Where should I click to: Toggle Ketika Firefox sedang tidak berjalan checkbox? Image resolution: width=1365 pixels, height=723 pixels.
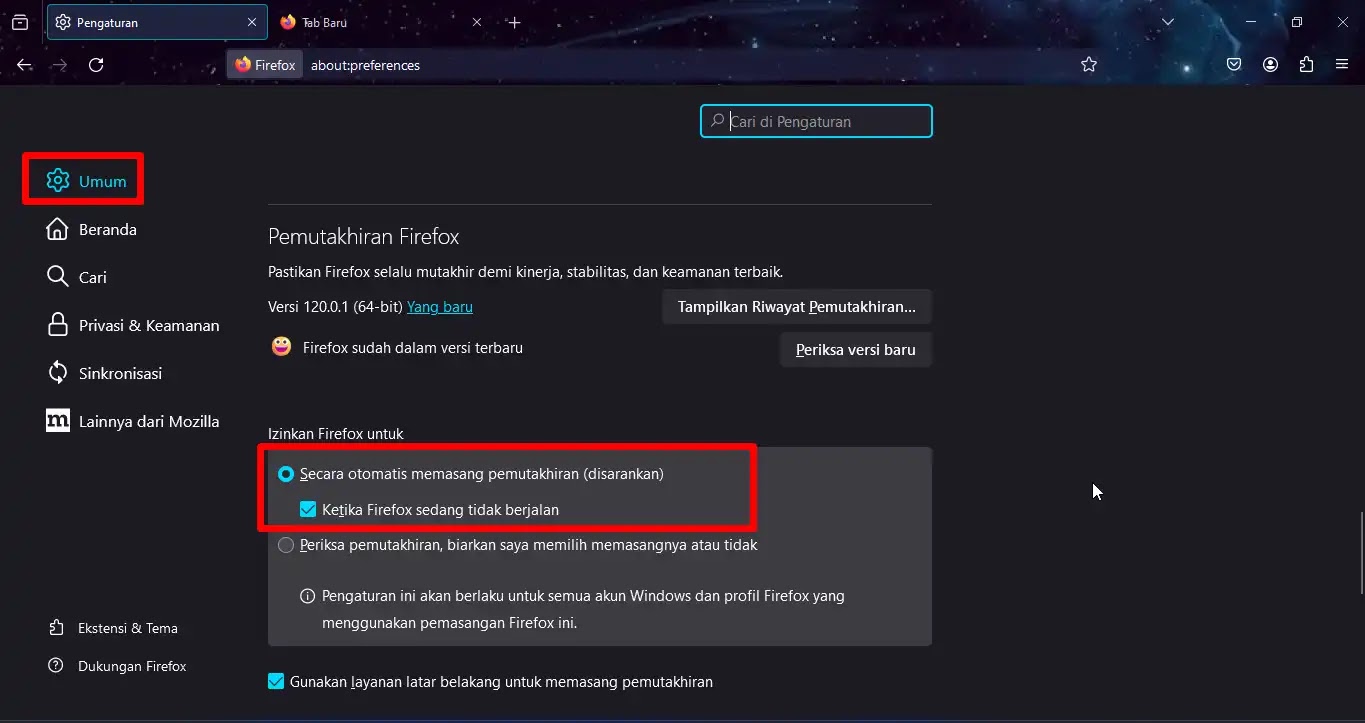tap(308, 510)
